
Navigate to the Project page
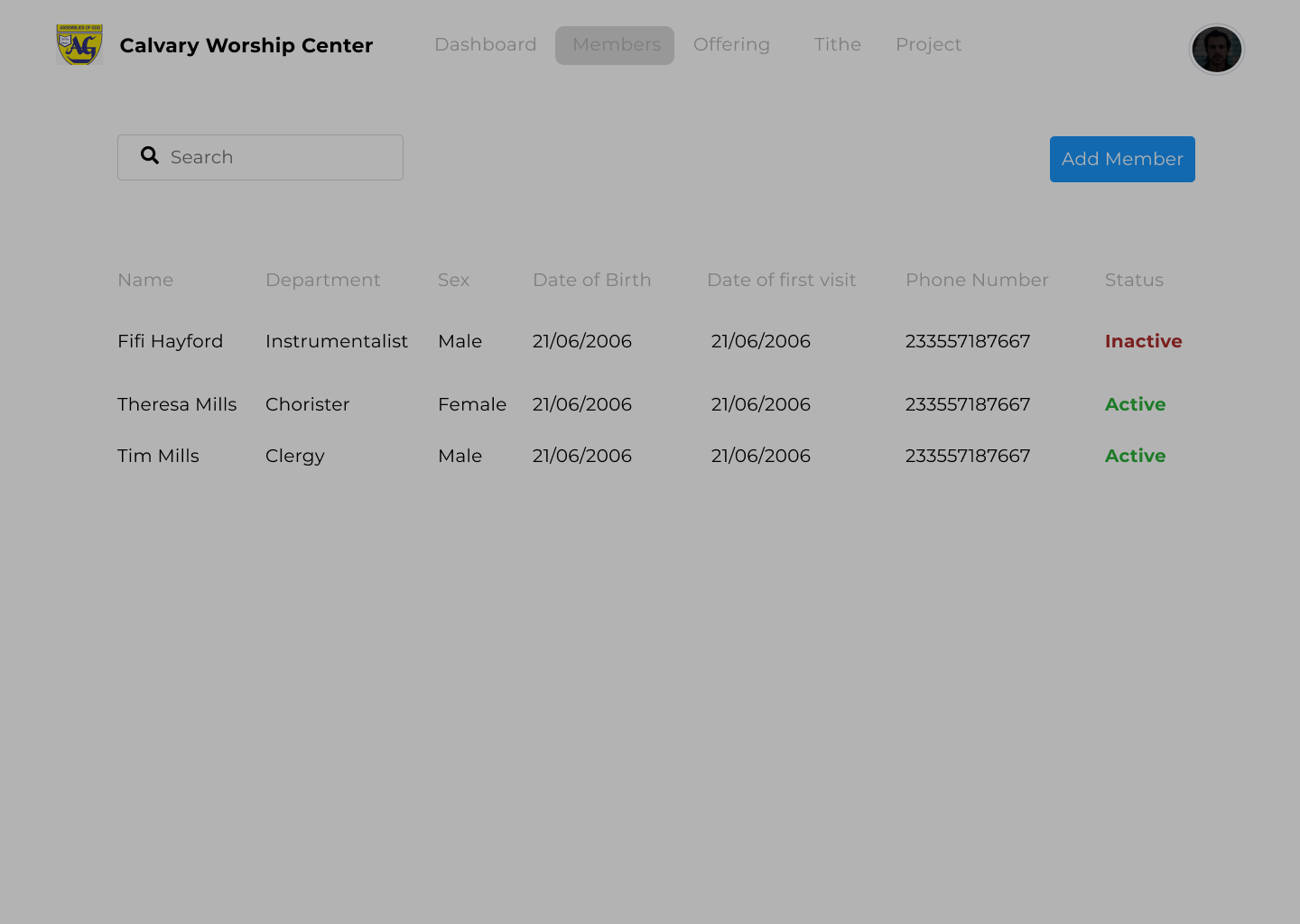pyautogui.click(x=928, y=44)
